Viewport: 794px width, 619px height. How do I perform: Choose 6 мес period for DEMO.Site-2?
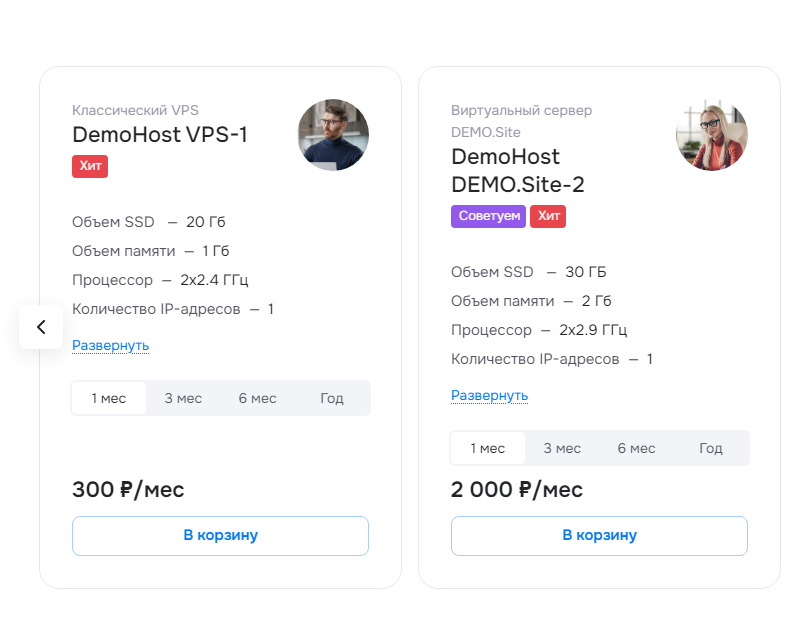pyautogui.click(x=637, y=448)
